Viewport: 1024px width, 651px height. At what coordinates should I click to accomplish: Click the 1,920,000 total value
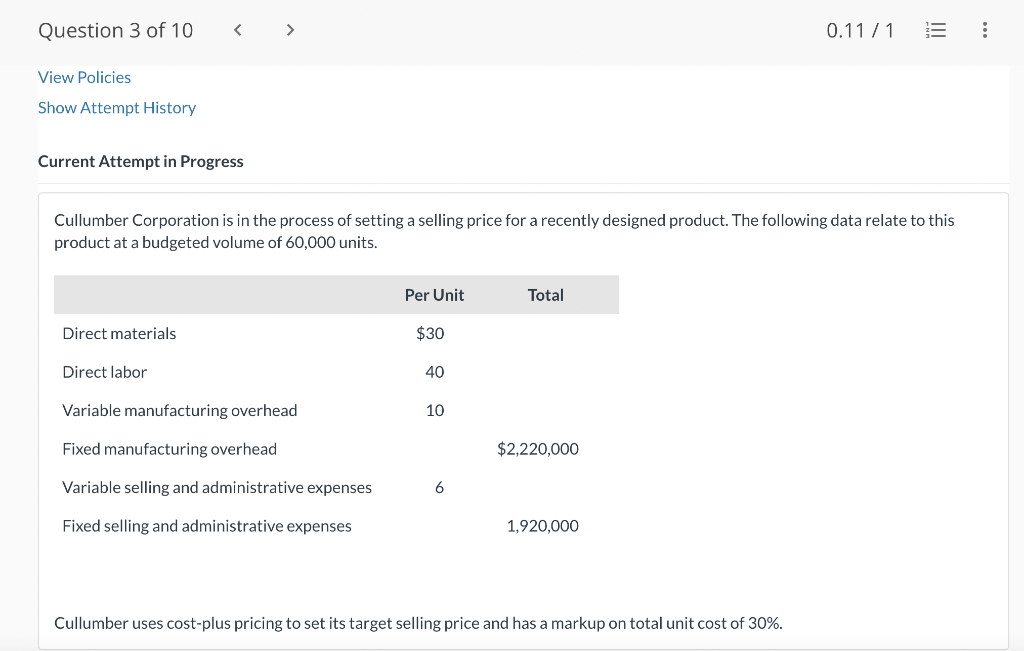coord(542,526)
